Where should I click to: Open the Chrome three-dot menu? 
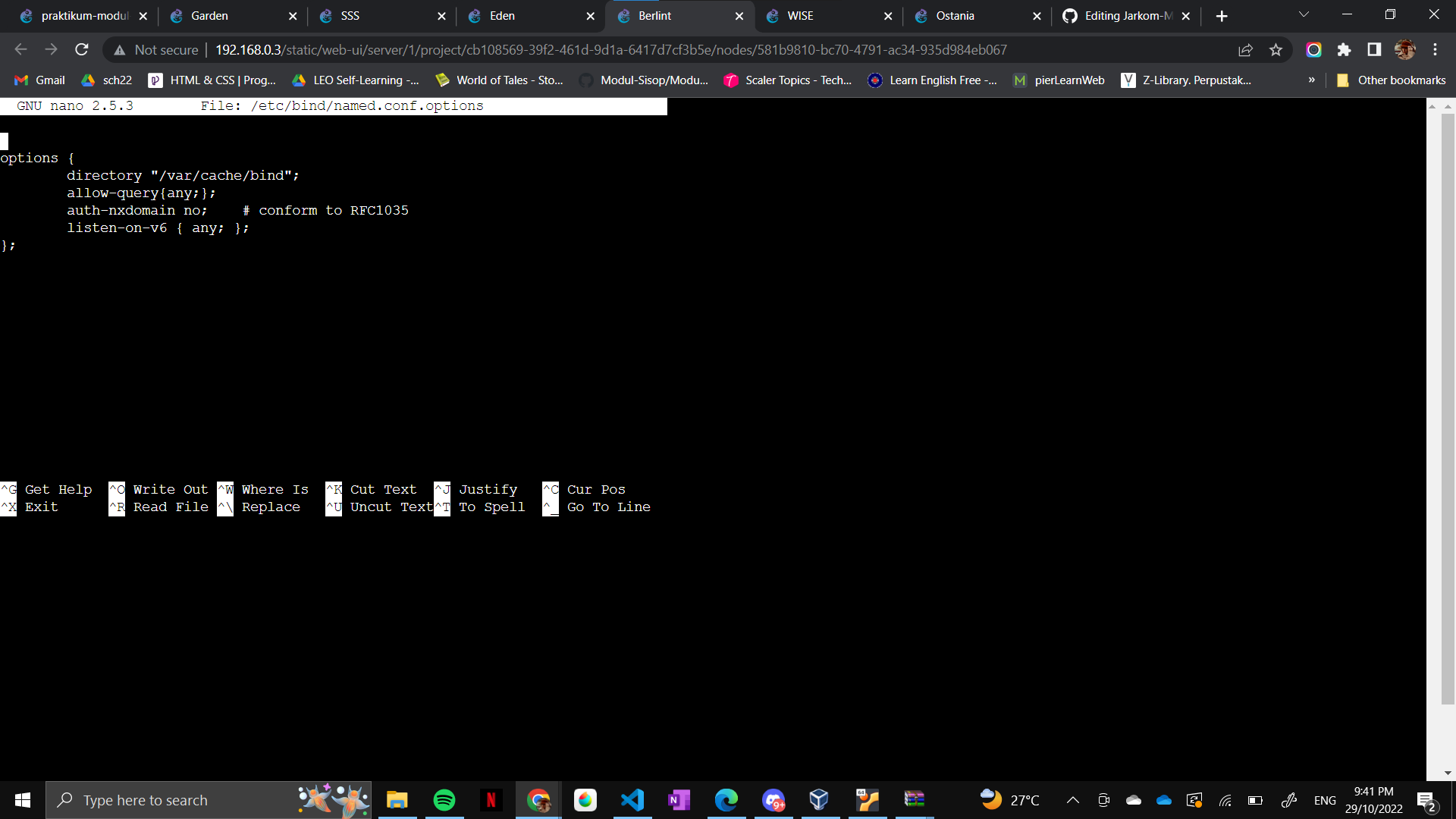click(1435, 50)
